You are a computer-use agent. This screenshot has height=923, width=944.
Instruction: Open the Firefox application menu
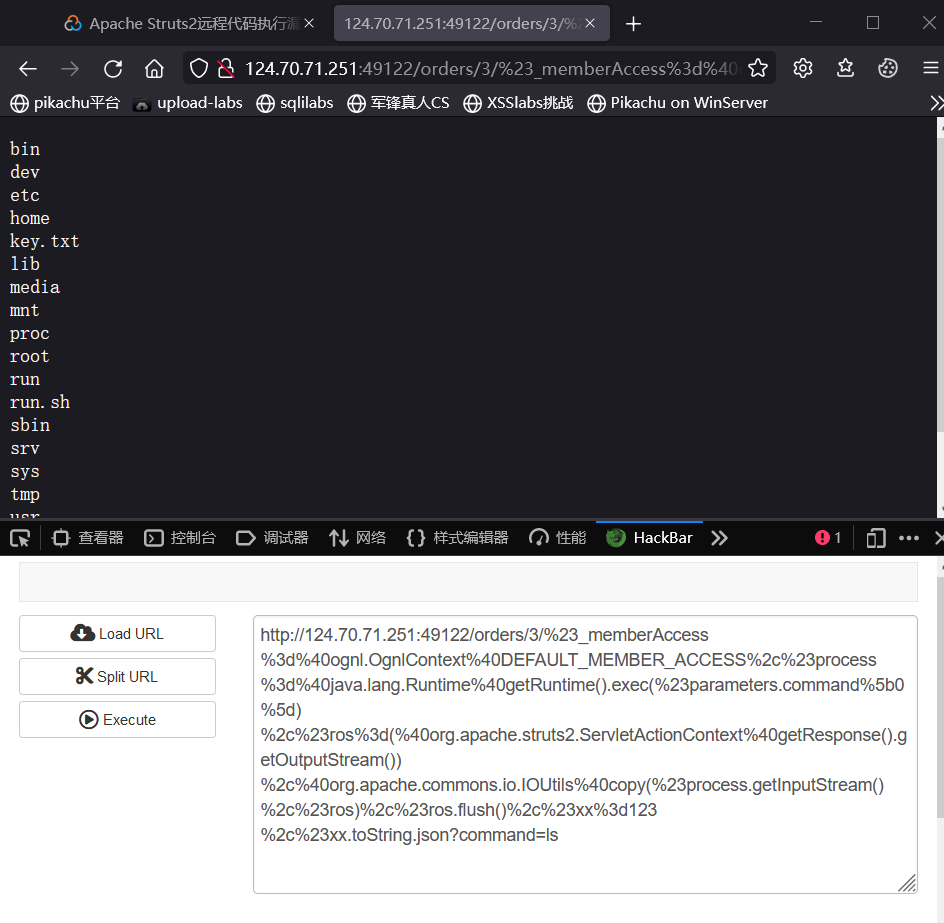(x=931, y=68)
